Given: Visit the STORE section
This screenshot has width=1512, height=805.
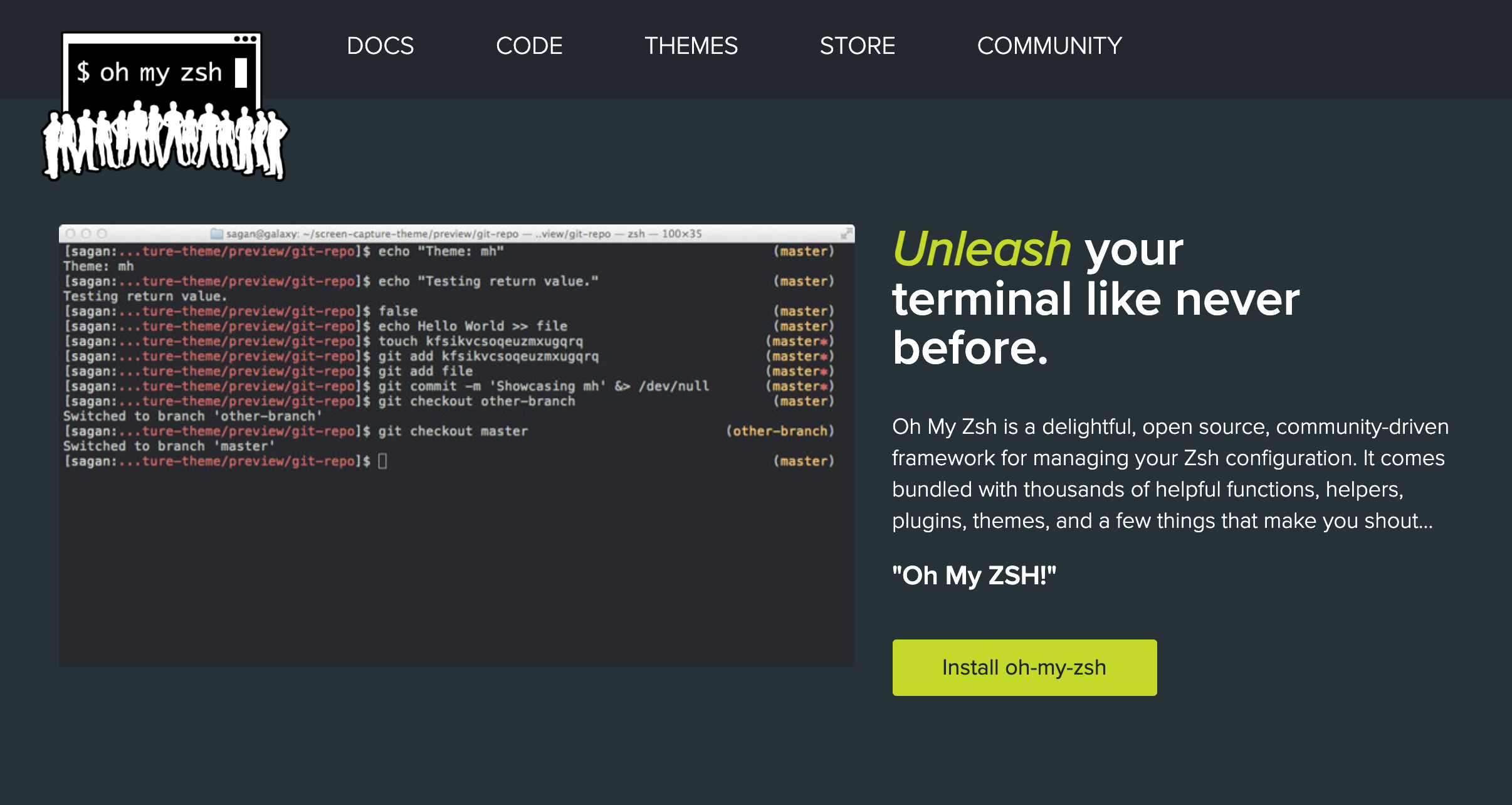Looking at the screenshot, I should point(857,46).
